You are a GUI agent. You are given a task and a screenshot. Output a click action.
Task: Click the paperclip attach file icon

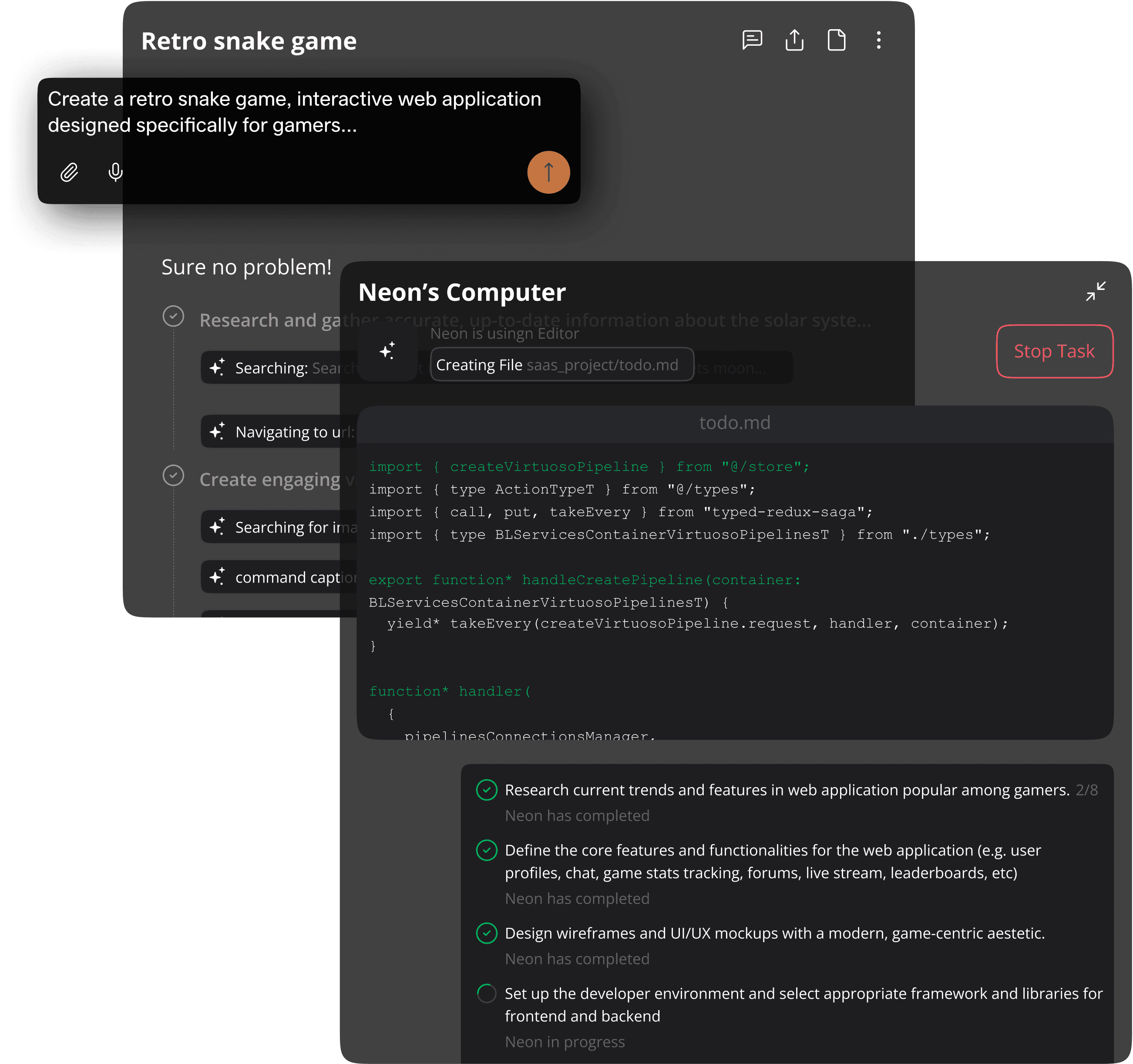(70, 172)
